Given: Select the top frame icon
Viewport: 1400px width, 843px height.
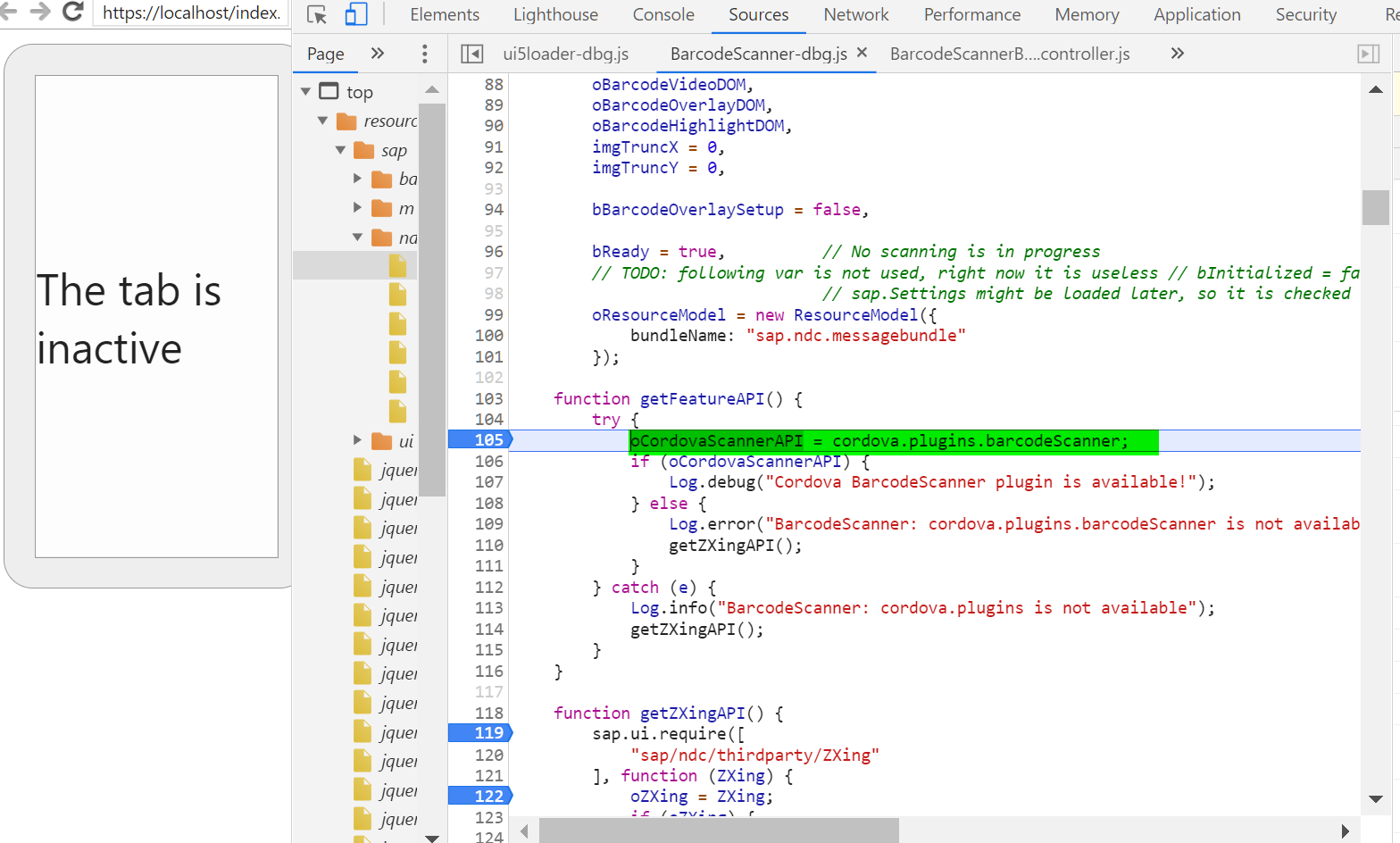Looking at the screenshot, I should coord(329,91).
